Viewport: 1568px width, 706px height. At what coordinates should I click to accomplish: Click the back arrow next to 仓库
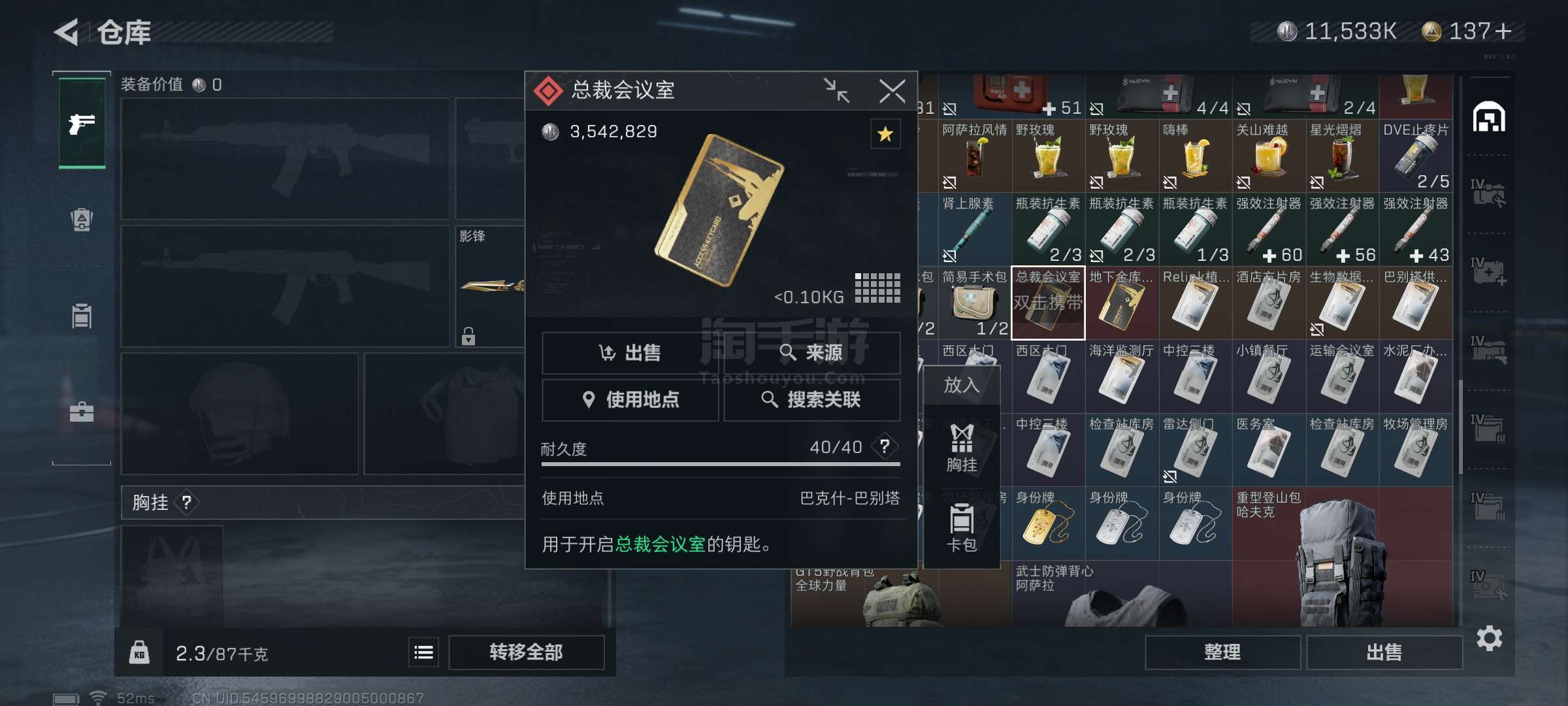pyautogui.click(x=67, y=31)
